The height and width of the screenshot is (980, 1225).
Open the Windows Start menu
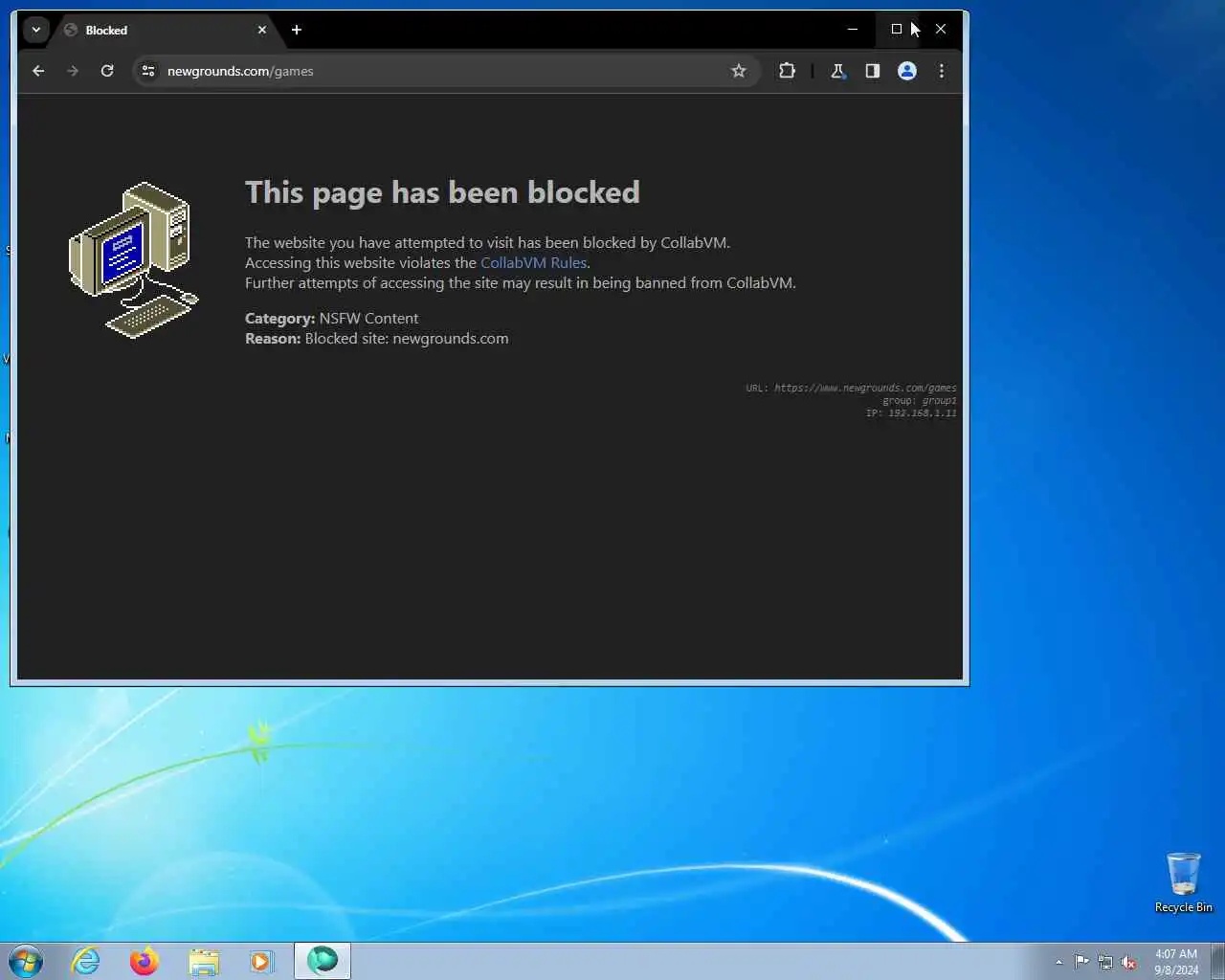point(26,961)
